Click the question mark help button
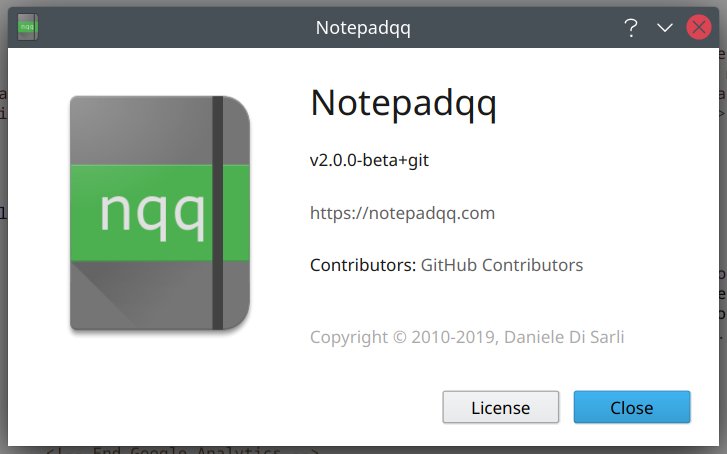 click(631, 28)
